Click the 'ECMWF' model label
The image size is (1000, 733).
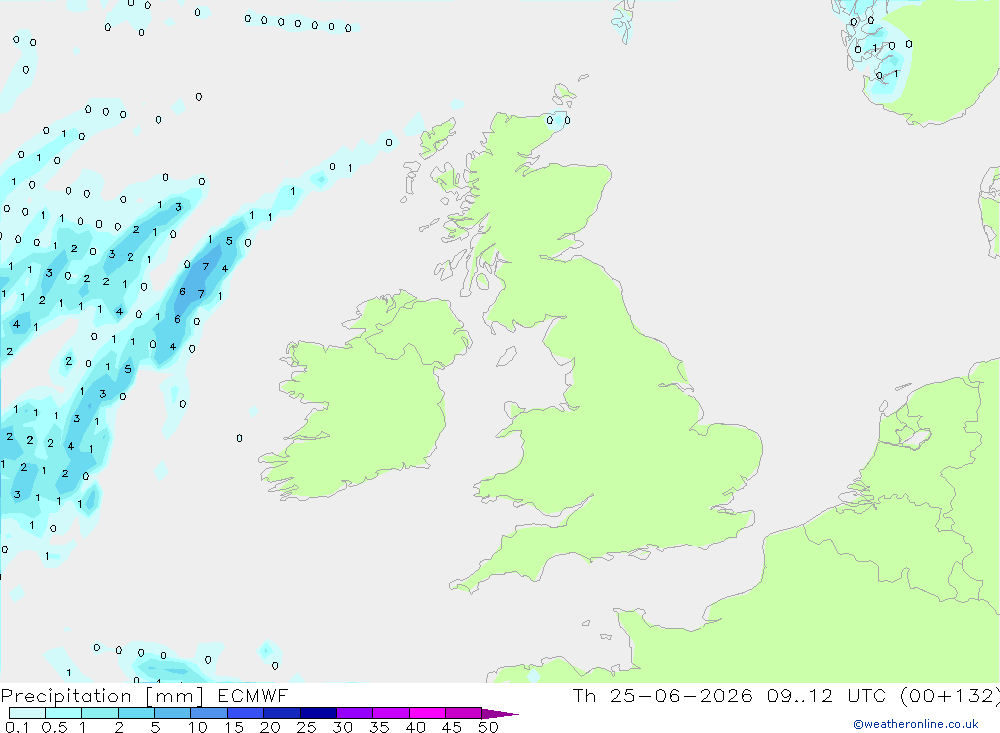coord(253,695)
